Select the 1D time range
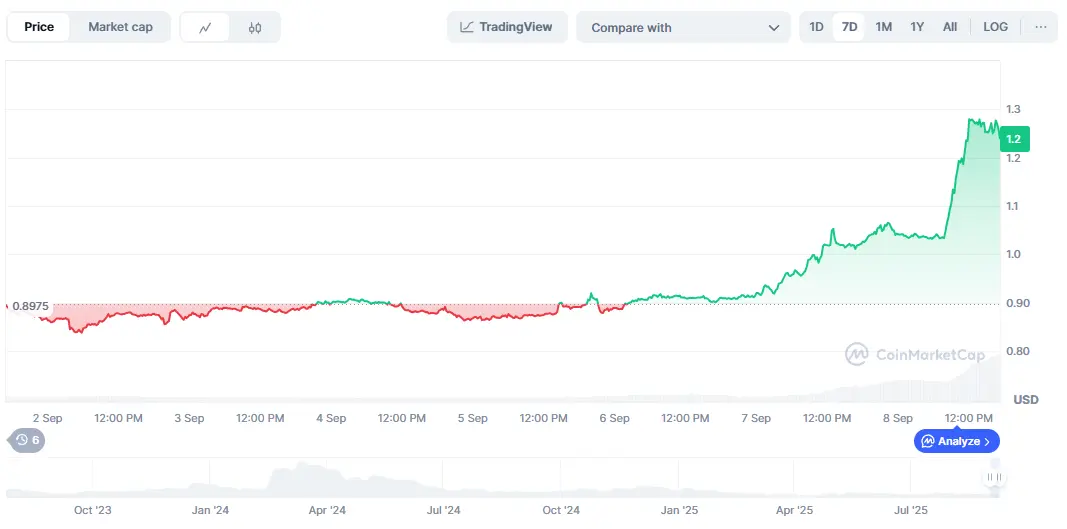 pyautogui.click(x=816, y=27)
